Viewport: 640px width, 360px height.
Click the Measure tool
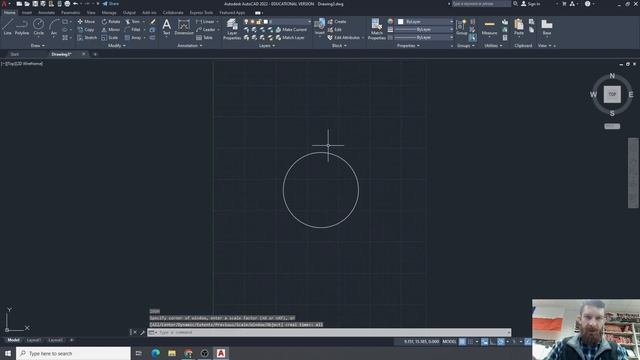[x=489, y=27]
